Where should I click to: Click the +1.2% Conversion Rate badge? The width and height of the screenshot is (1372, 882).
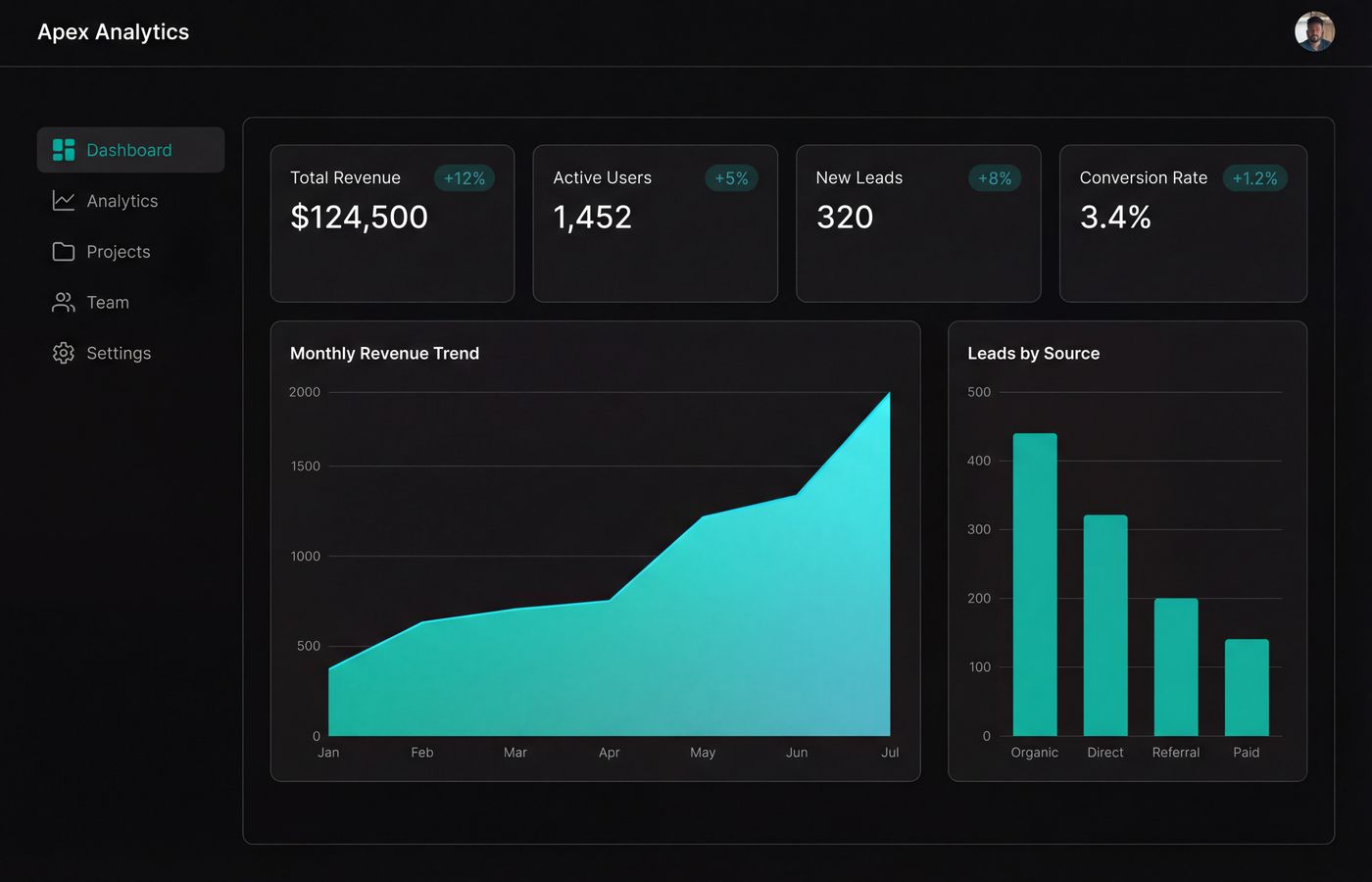1255,178
